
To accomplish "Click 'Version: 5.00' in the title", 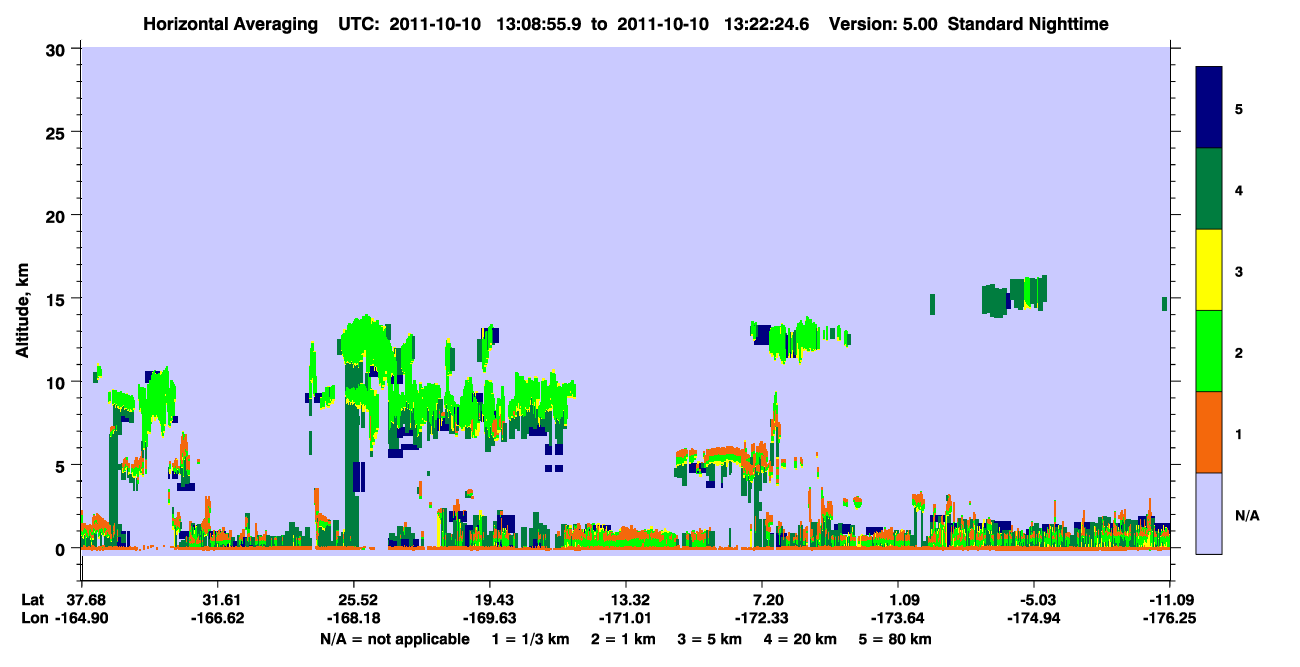I will point(883,23).
